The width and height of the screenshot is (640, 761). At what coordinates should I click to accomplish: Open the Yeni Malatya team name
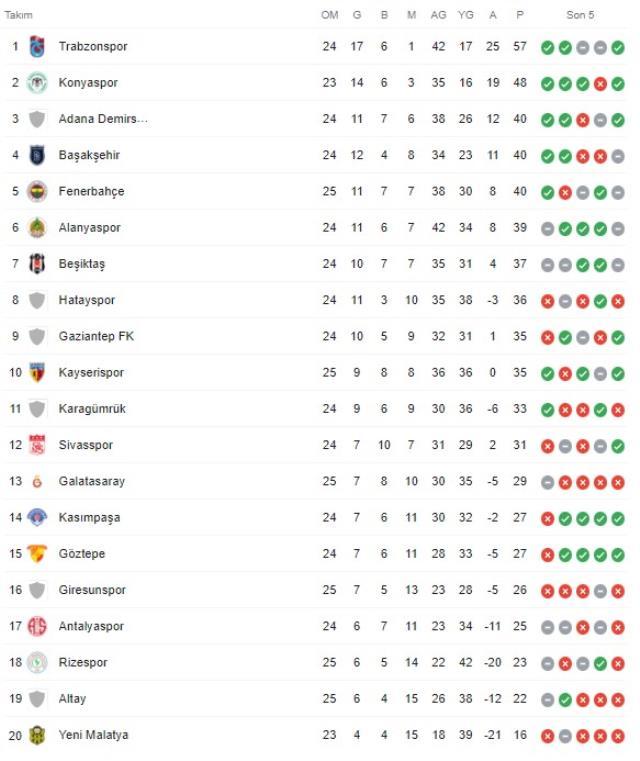tap(93, 735)
